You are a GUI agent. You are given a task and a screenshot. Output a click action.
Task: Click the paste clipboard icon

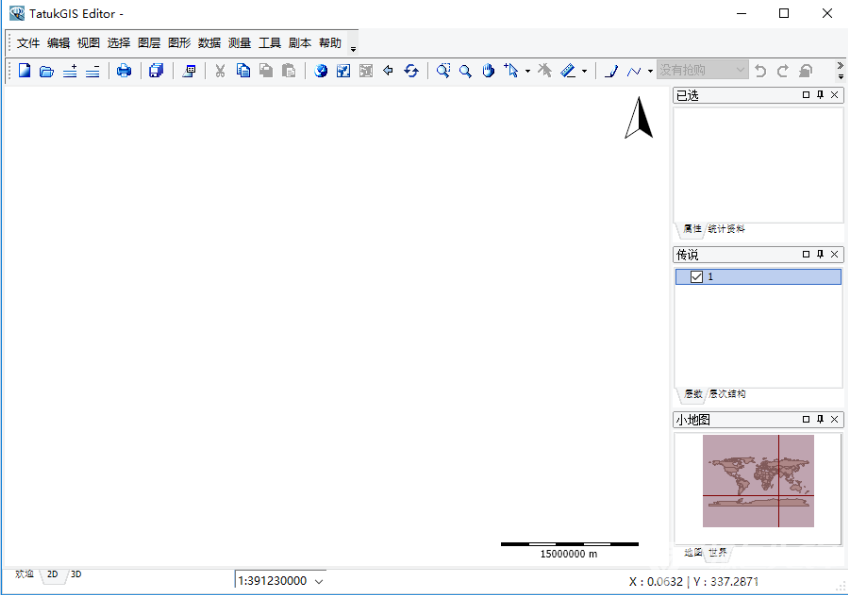(x=289, y=70)
